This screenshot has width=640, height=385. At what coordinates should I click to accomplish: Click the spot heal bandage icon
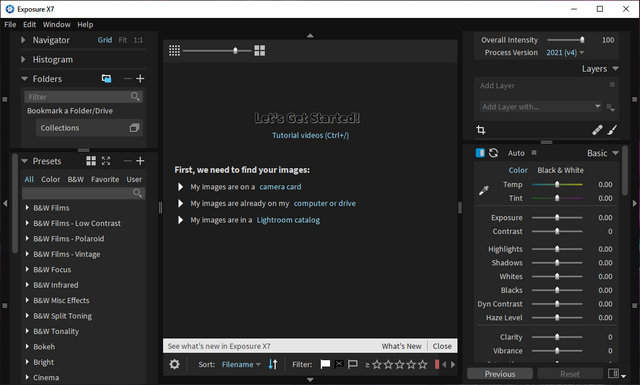[x=597, y=130]
